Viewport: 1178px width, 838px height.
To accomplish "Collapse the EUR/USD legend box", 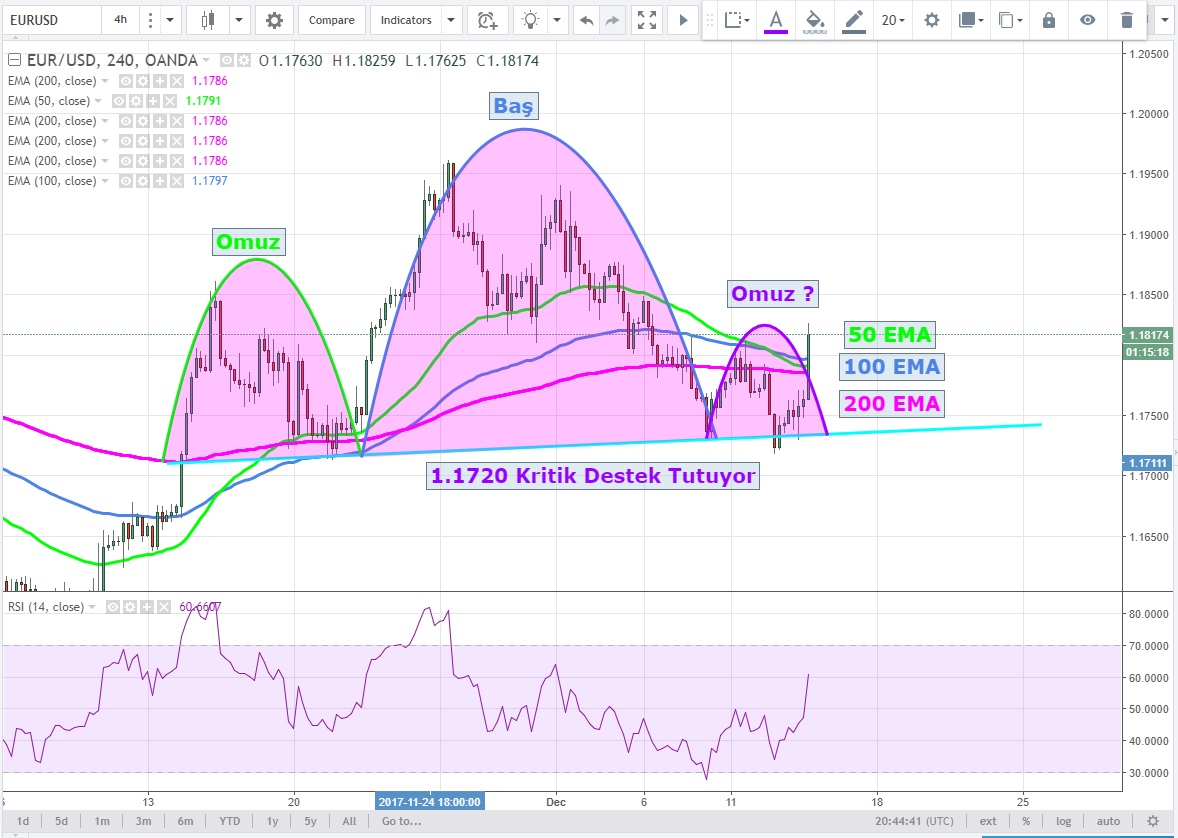I will click(x=13, y=61).
